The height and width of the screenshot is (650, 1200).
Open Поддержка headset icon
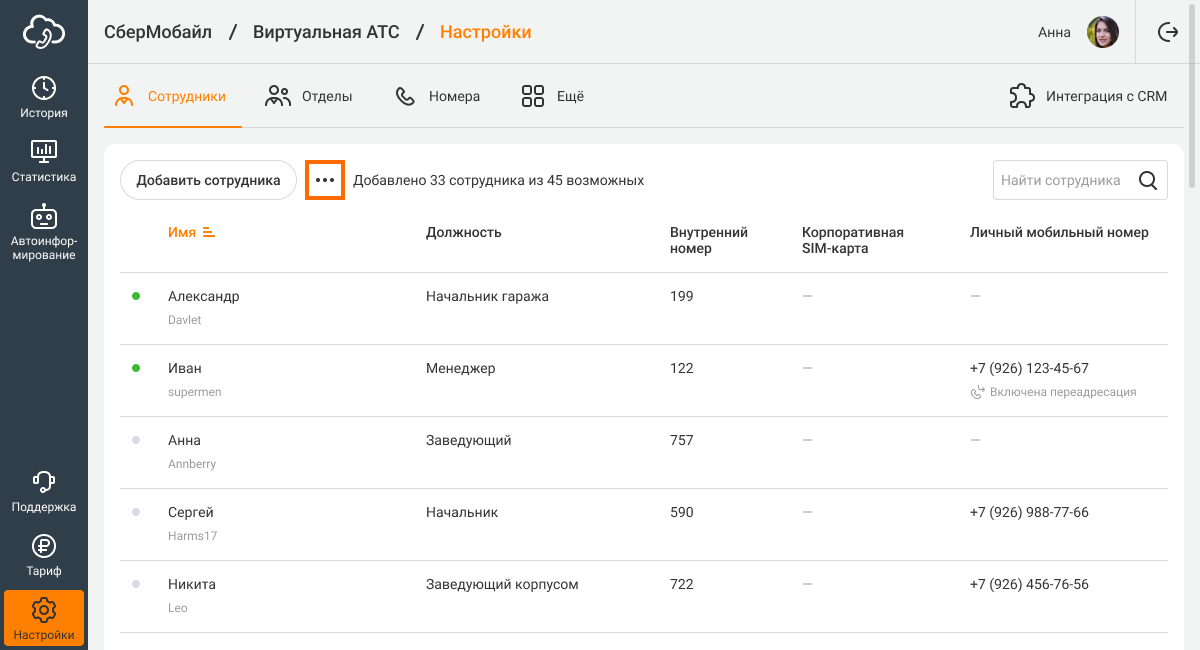pyautogui.click(x=44, y=491)
